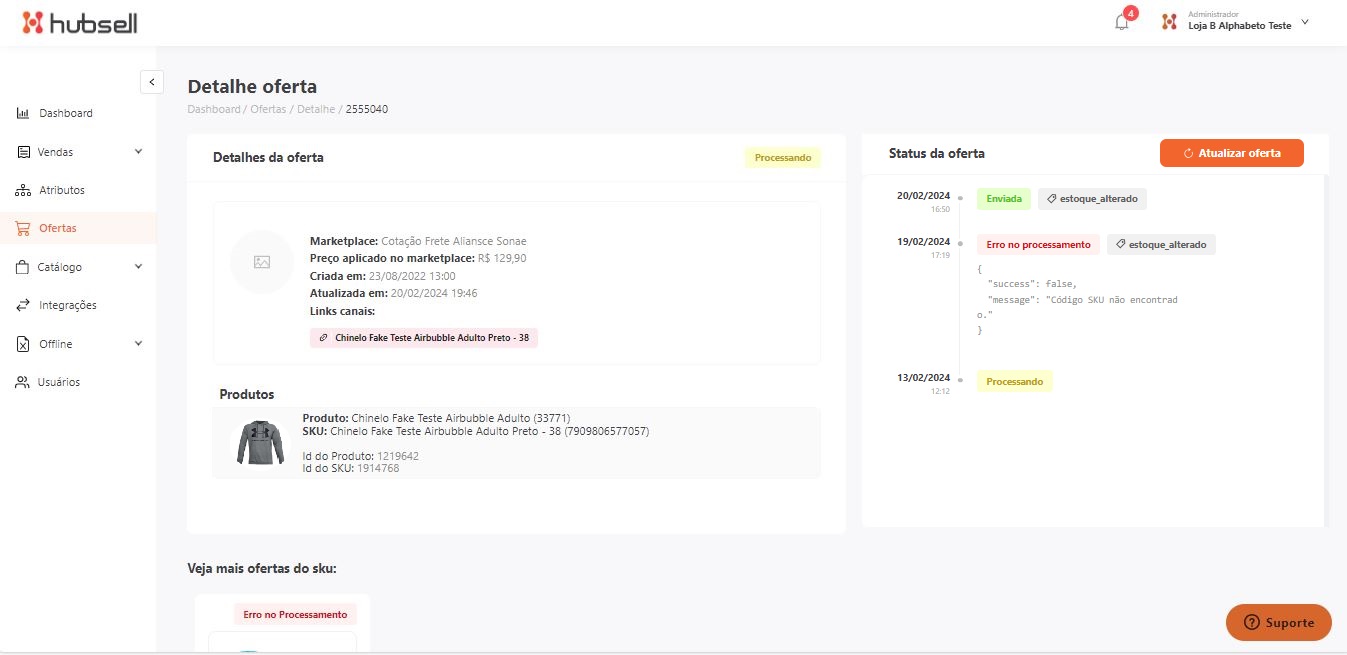1347x655 pixels.
Task: Open the Suporte help button
Action: 1278,622
